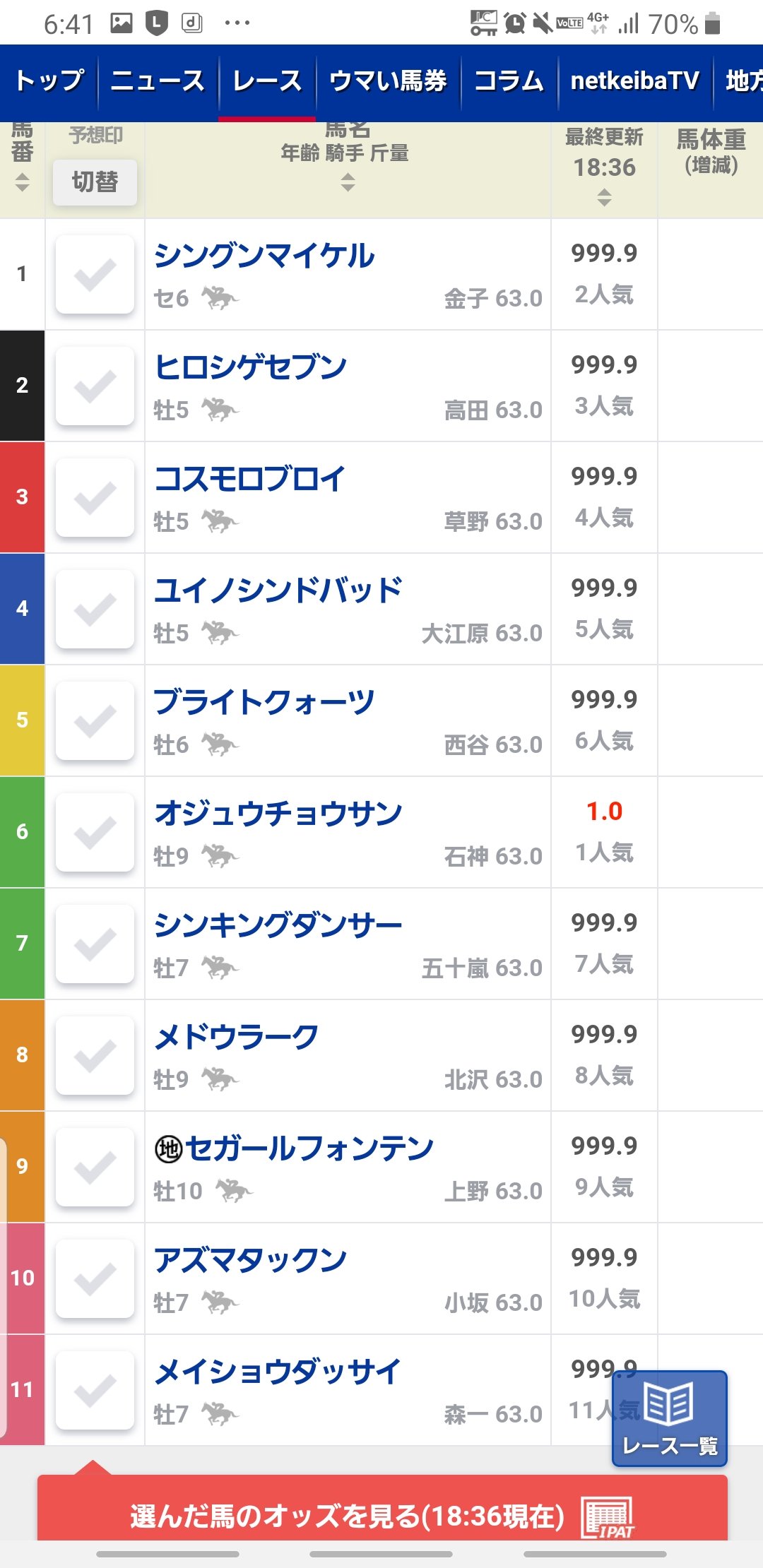Viewport: 763px width, 1568px height.
Task: Tap the blue frame color cell for number 4
Action: point(22,609)
